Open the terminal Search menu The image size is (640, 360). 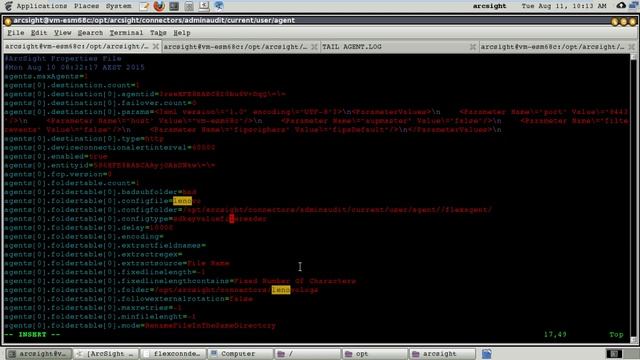pyautogui.click(x=90, y=33)
